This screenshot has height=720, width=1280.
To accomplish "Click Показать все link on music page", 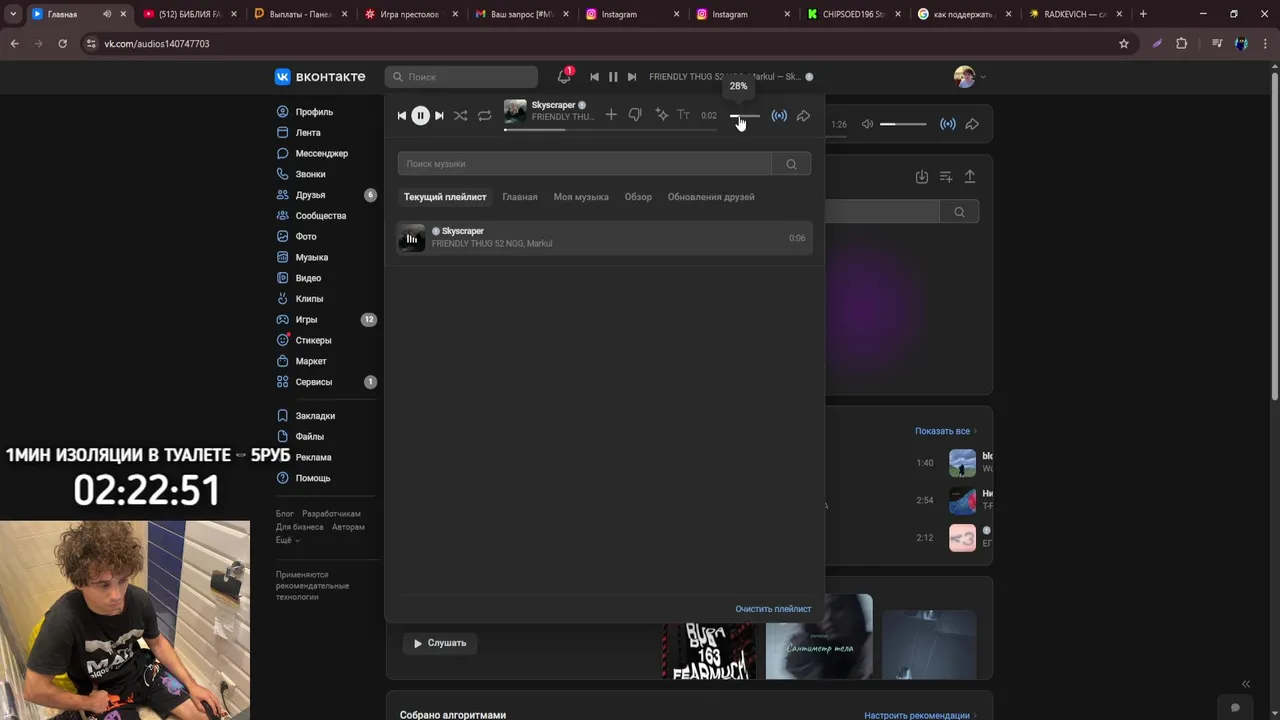I will 946,431.
